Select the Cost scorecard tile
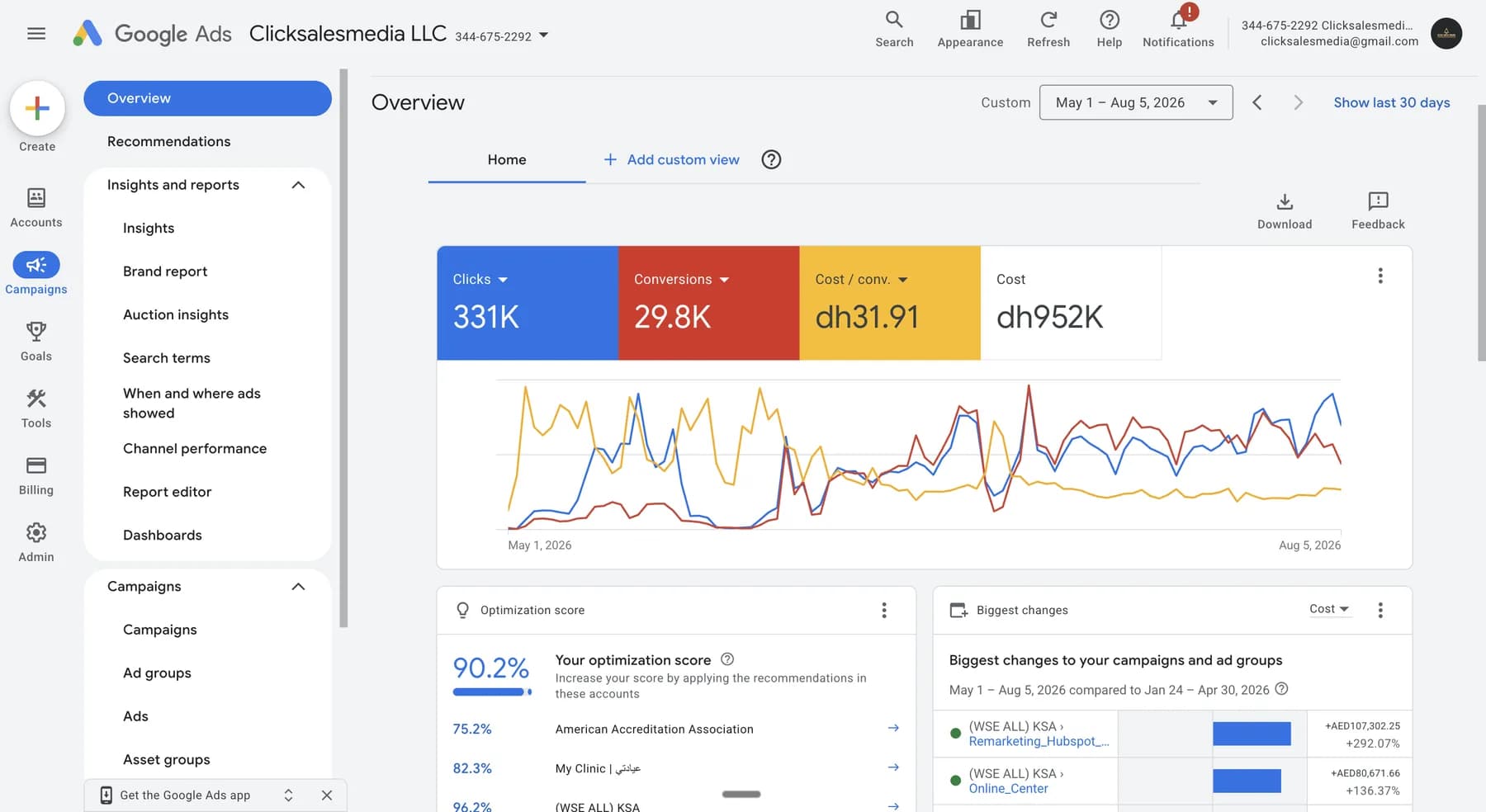 [x=1071, y=303]
